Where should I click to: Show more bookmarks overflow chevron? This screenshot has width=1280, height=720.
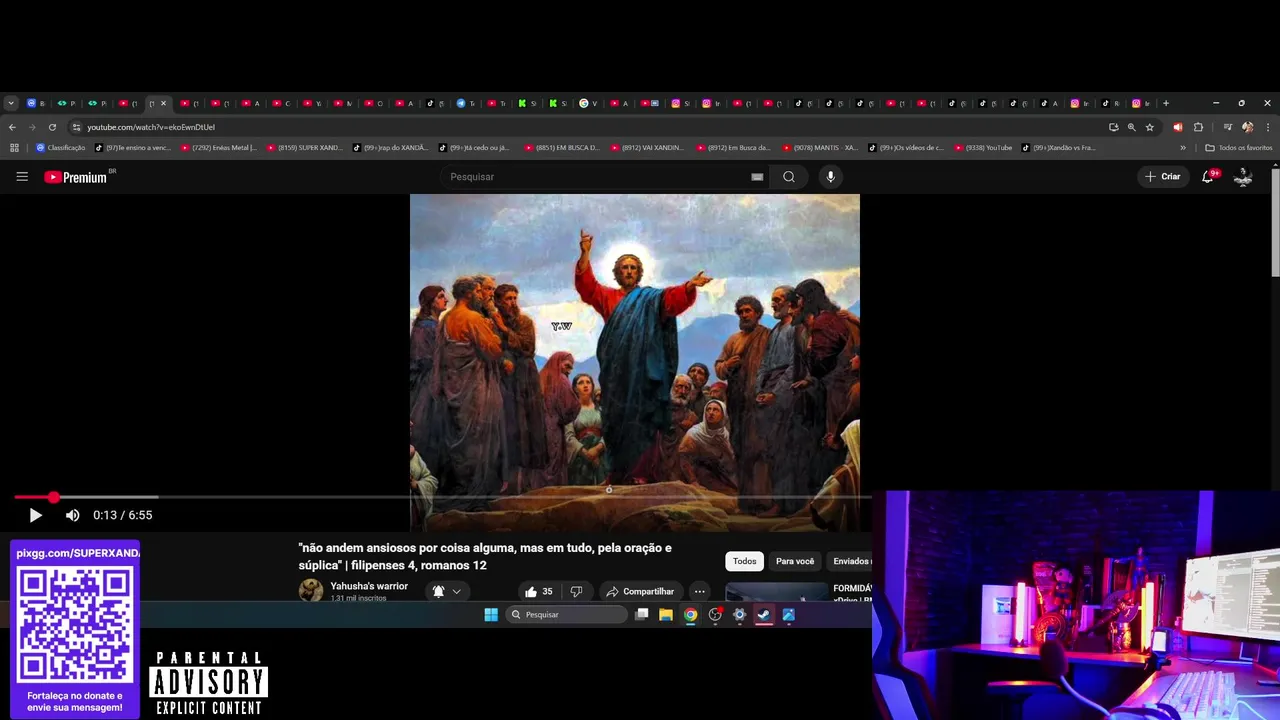point(1183,148)
